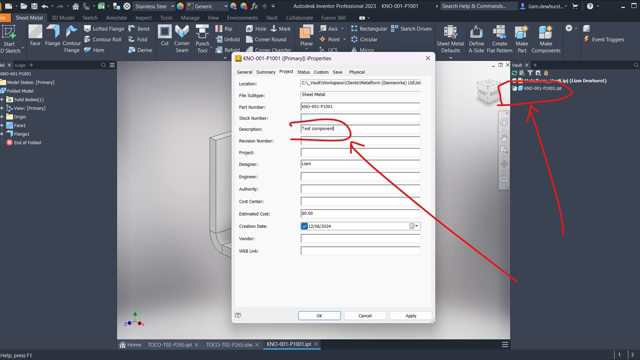The image size is (640, 360).
Task: Click the Vault panel refresh icon
Action: coord(514,73)
